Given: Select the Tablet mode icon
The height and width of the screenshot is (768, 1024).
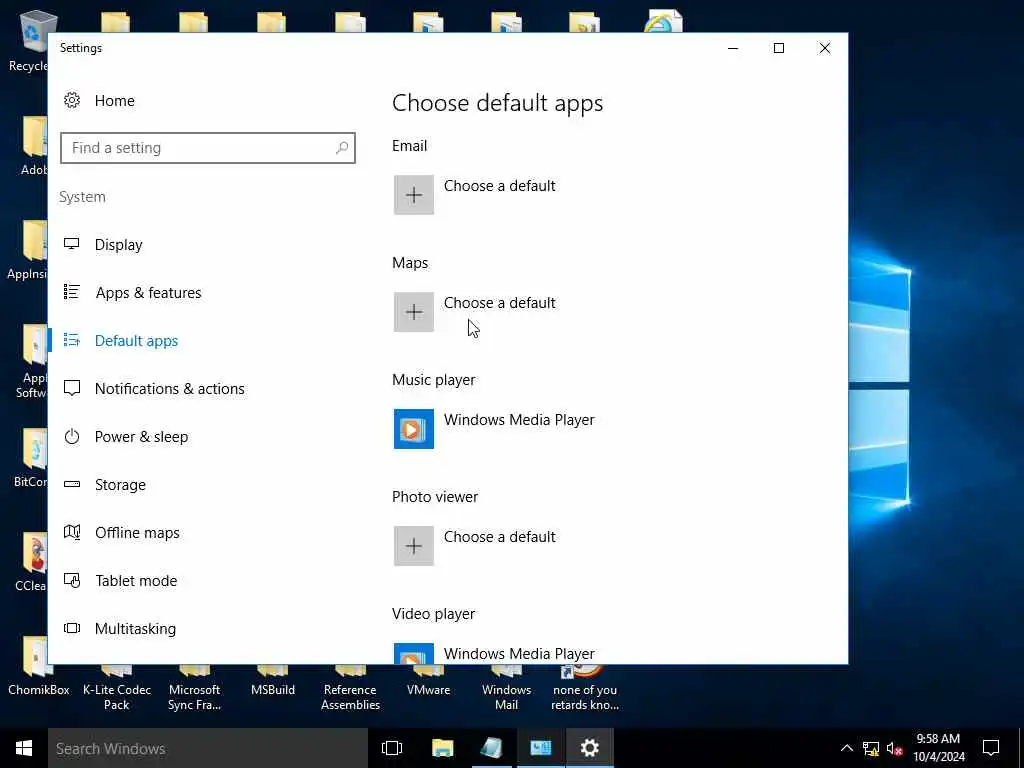Looking at the screenshot, I should (72, 580).
